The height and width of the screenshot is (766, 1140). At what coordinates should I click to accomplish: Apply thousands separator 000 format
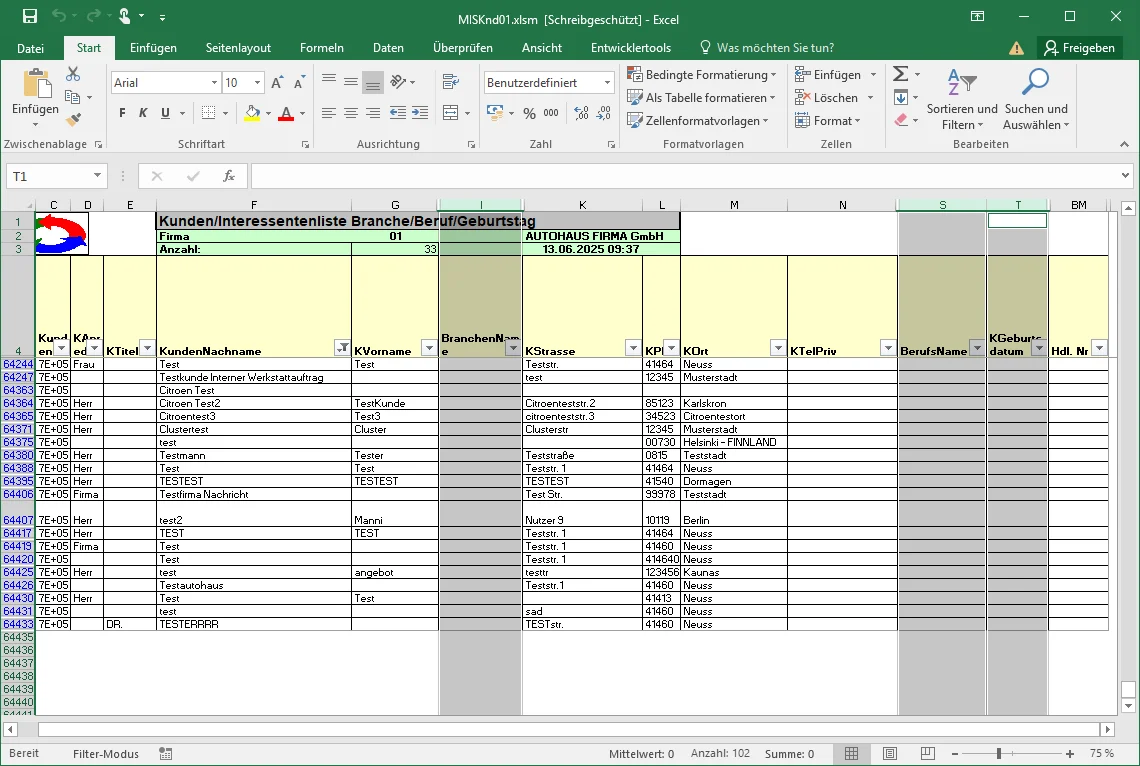[551, 113]
